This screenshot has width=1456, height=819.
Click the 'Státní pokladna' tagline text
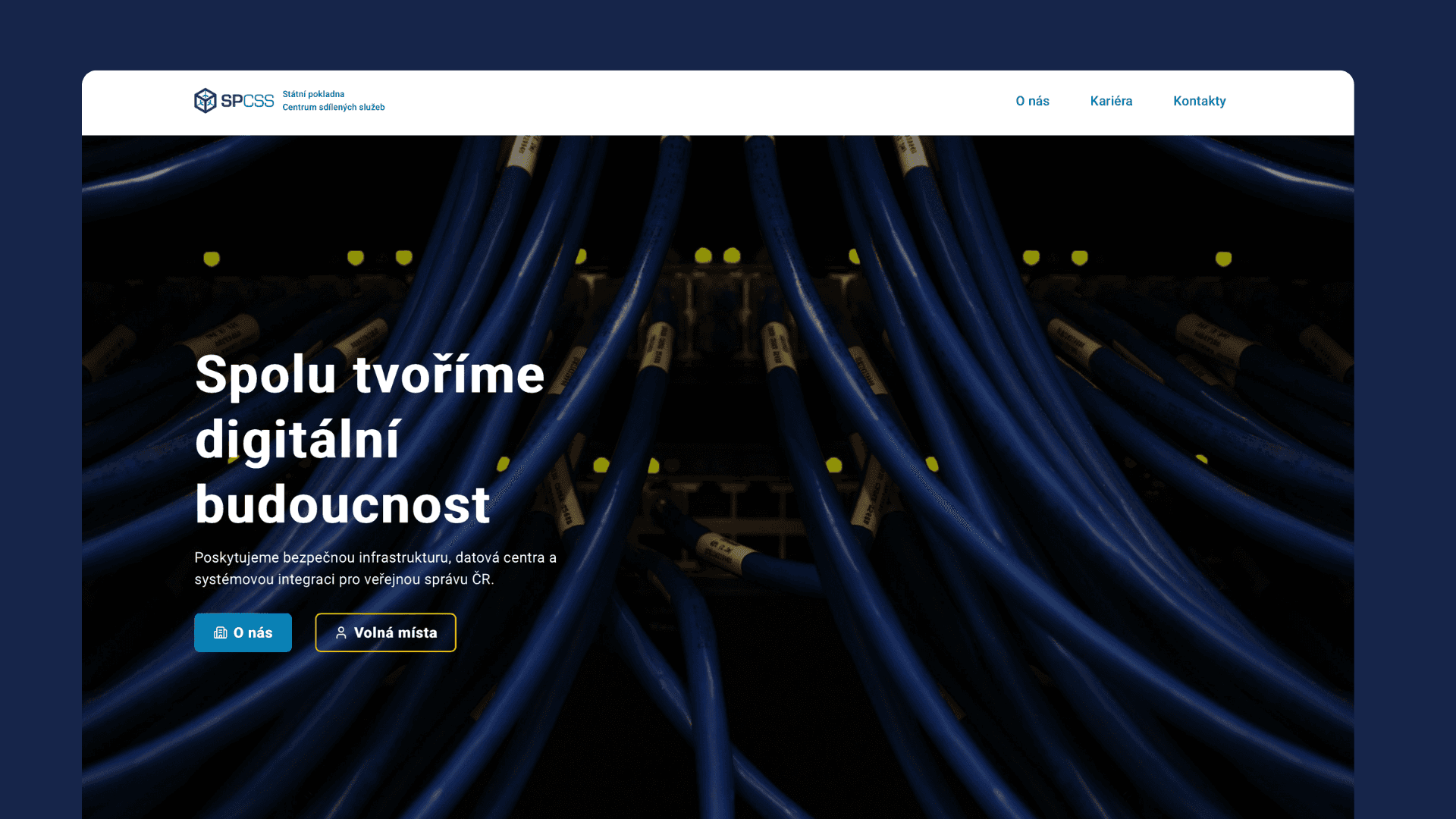click(313, 94)
